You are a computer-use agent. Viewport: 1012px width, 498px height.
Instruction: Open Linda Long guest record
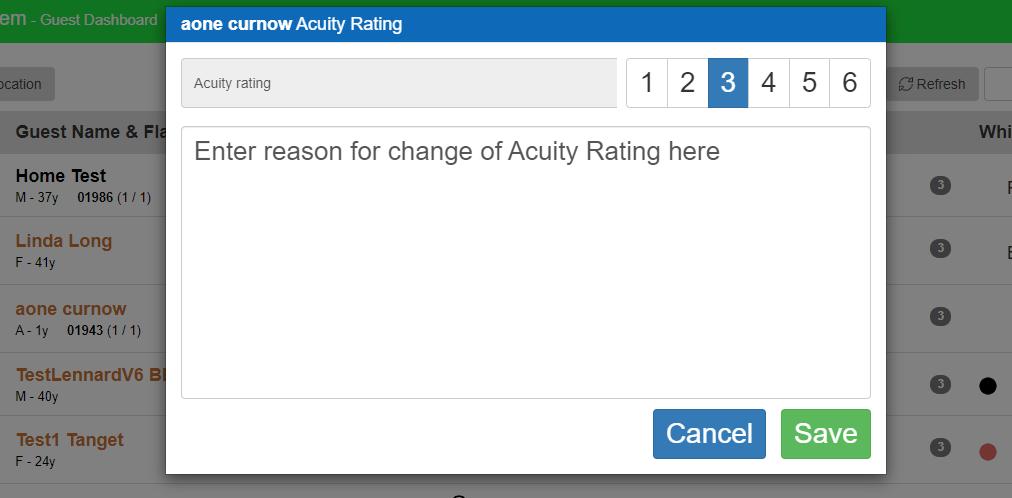(64, 241)
